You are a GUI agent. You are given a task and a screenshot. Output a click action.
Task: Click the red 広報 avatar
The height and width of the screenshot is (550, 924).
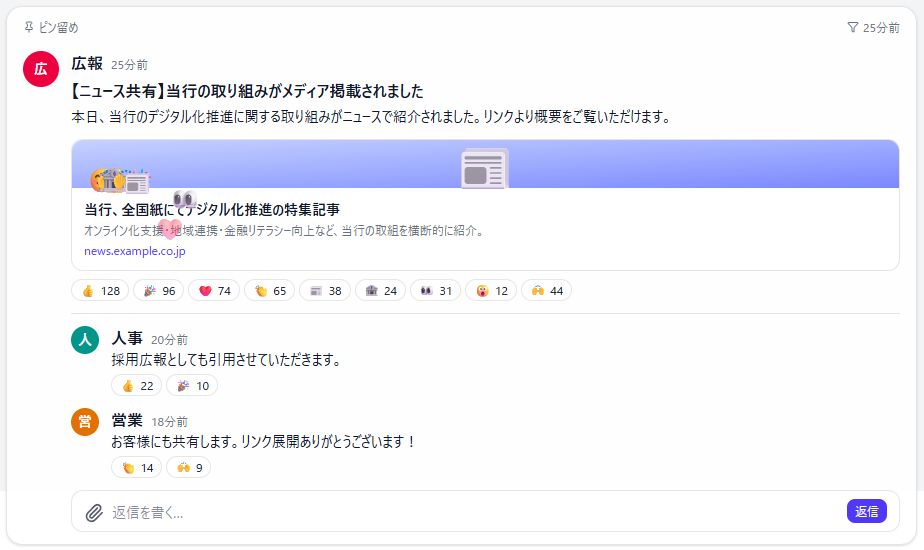(41, 69)
